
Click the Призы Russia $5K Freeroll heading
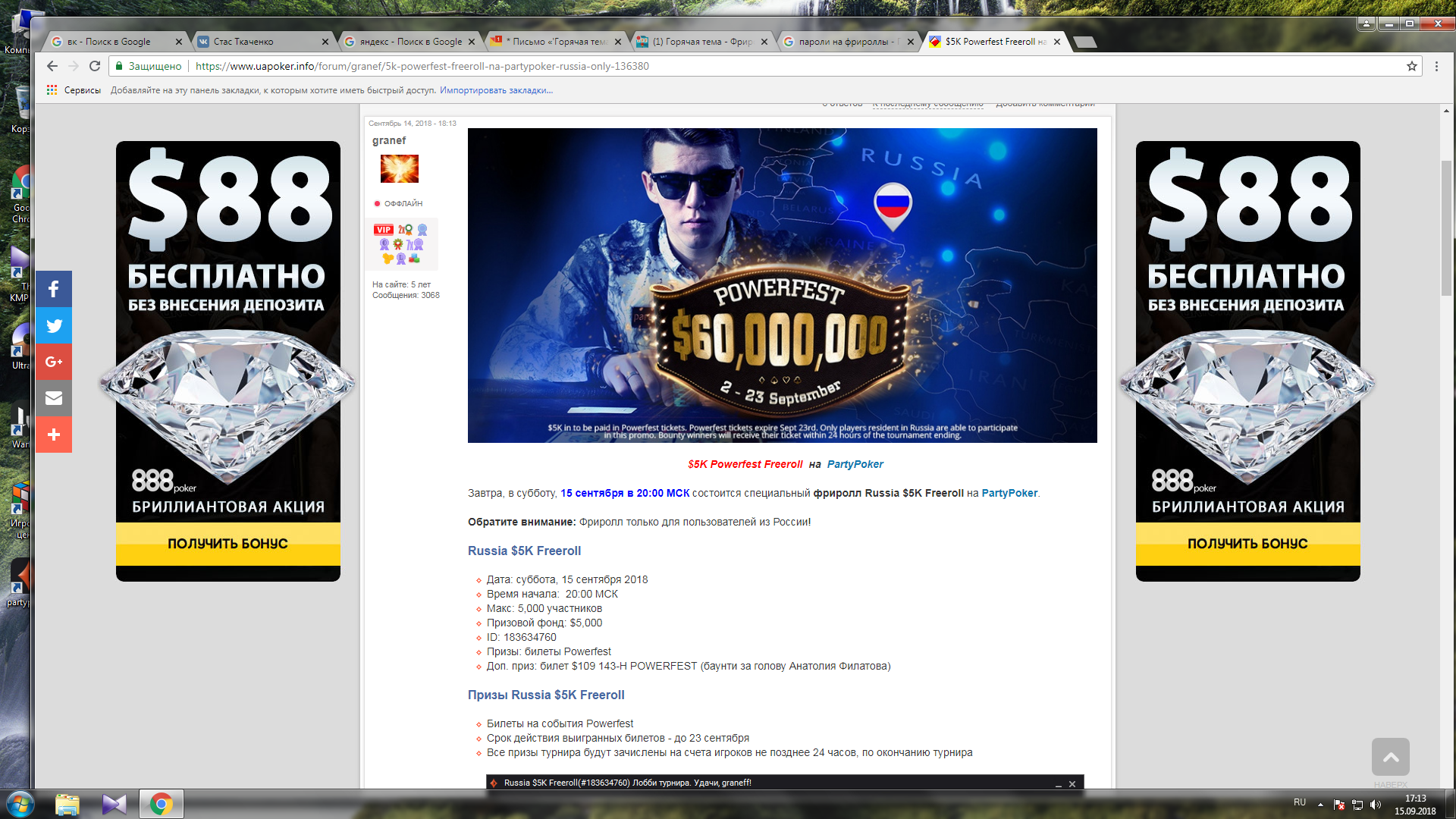click(x=546, y=695)
